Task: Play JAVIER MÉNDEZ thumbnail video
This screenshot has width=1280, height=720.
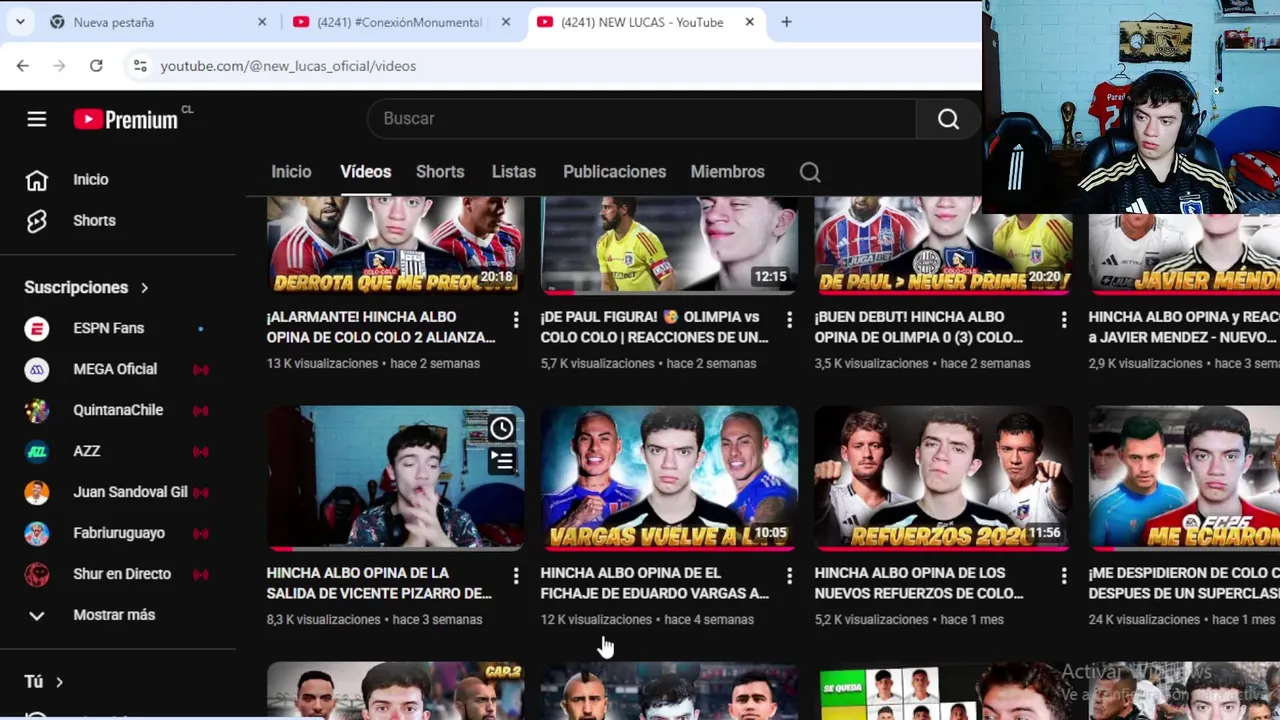Action: click(x=1184, y=253)
